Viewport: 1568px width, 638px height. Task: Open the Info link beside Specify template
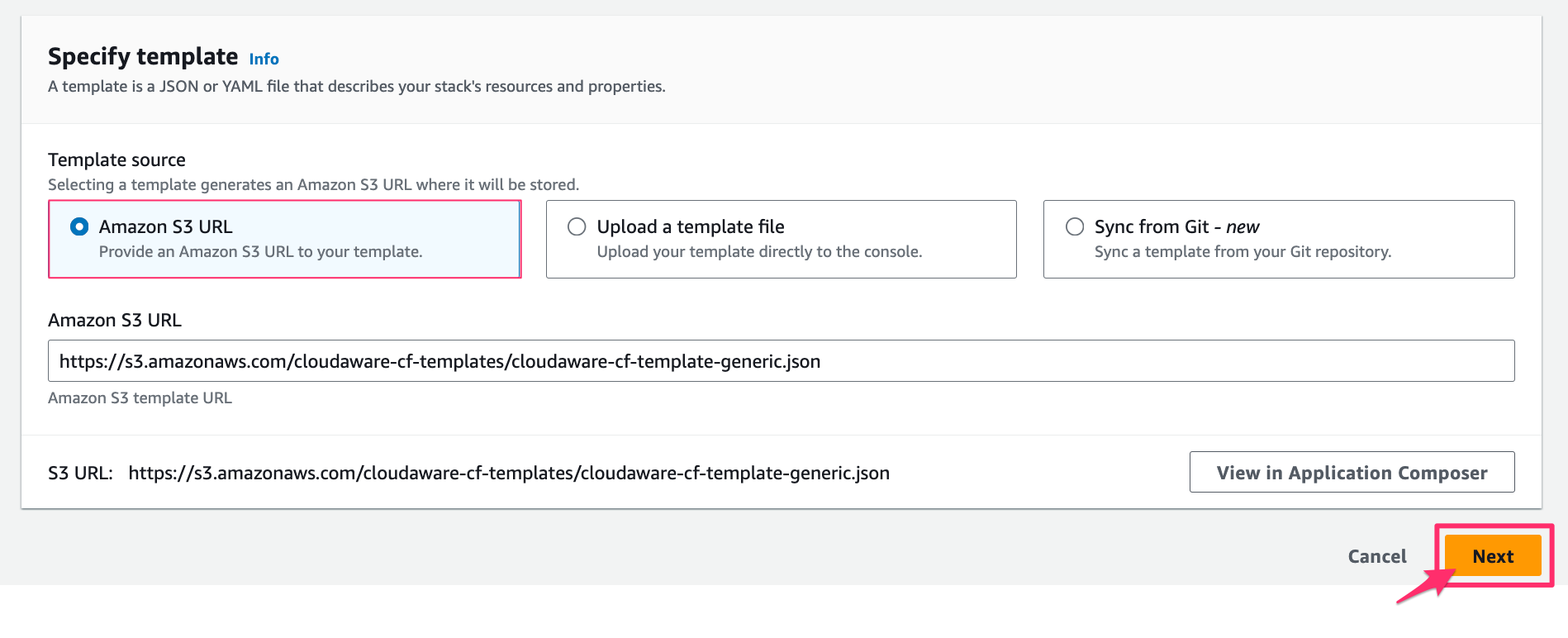point(264,59)
